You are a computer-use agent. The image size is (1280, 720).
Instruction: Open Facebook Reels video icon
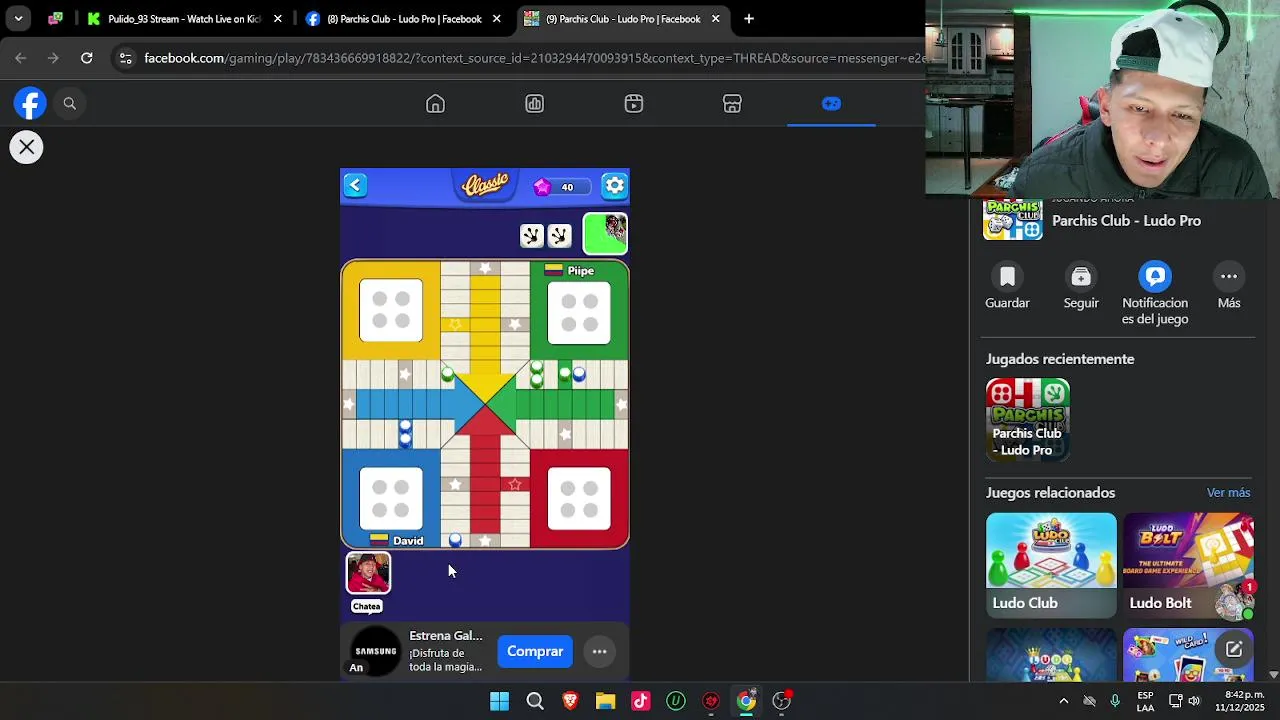633,104
